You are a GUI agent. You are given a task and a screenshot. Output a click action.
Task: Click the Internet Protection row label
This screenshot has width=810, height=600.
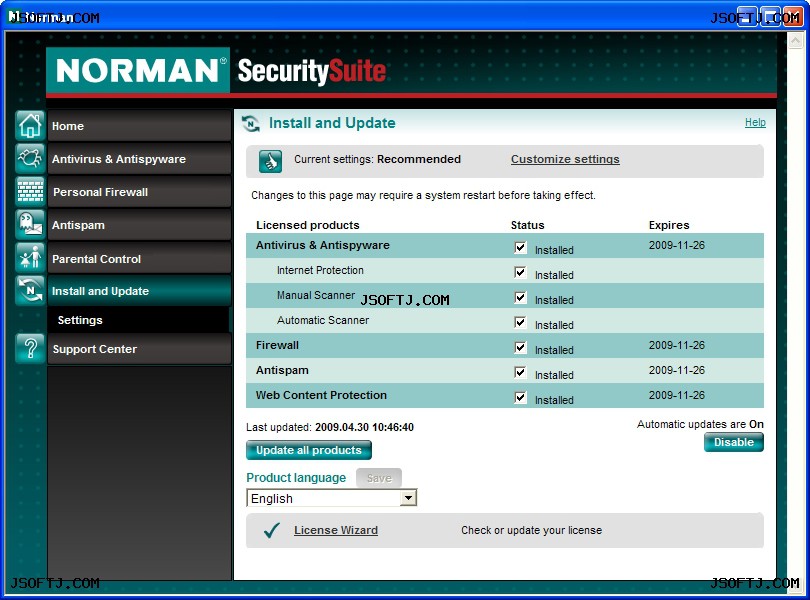(x=320, y=270)
